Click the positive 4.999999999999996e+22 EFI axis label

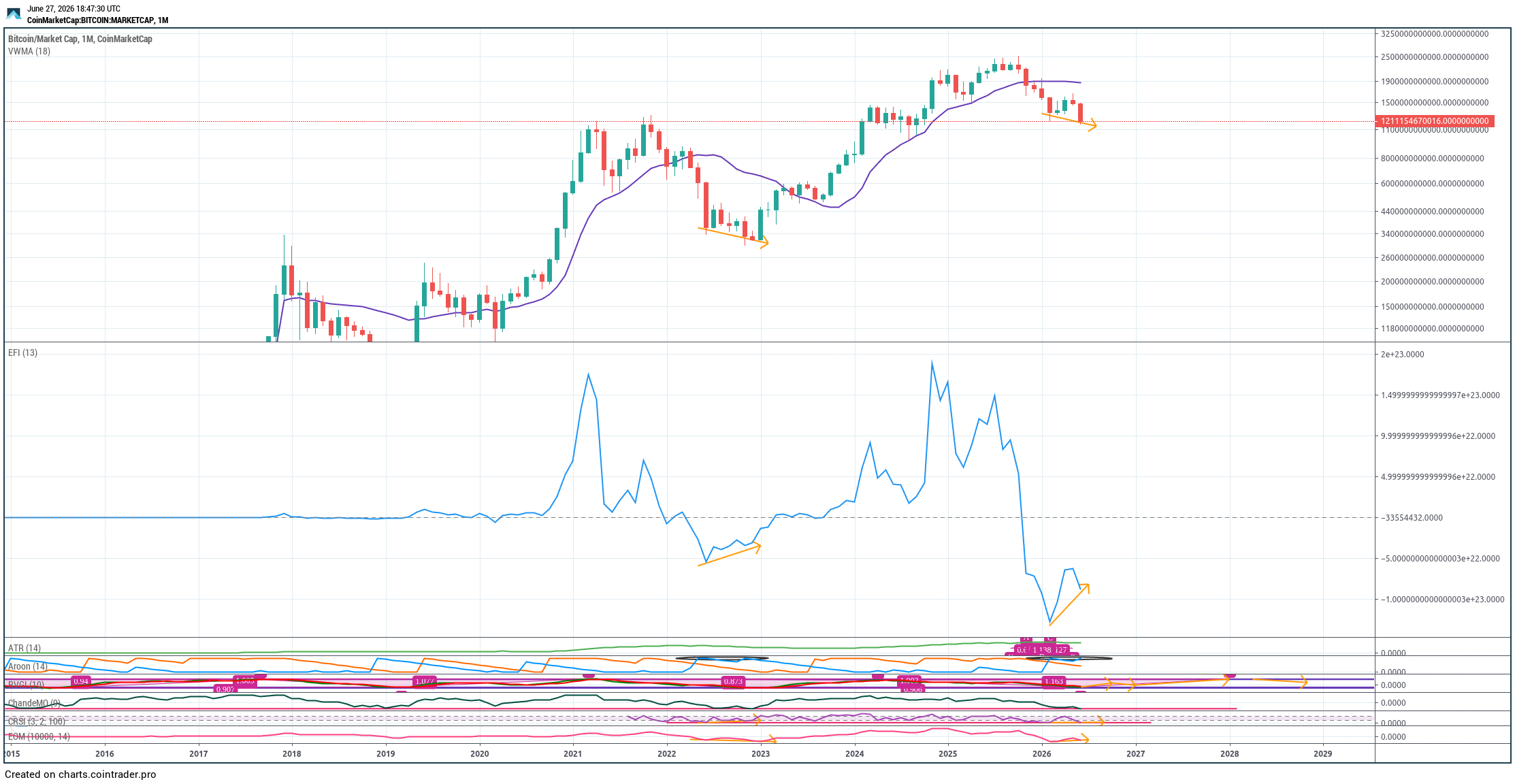coord(1437,476)
